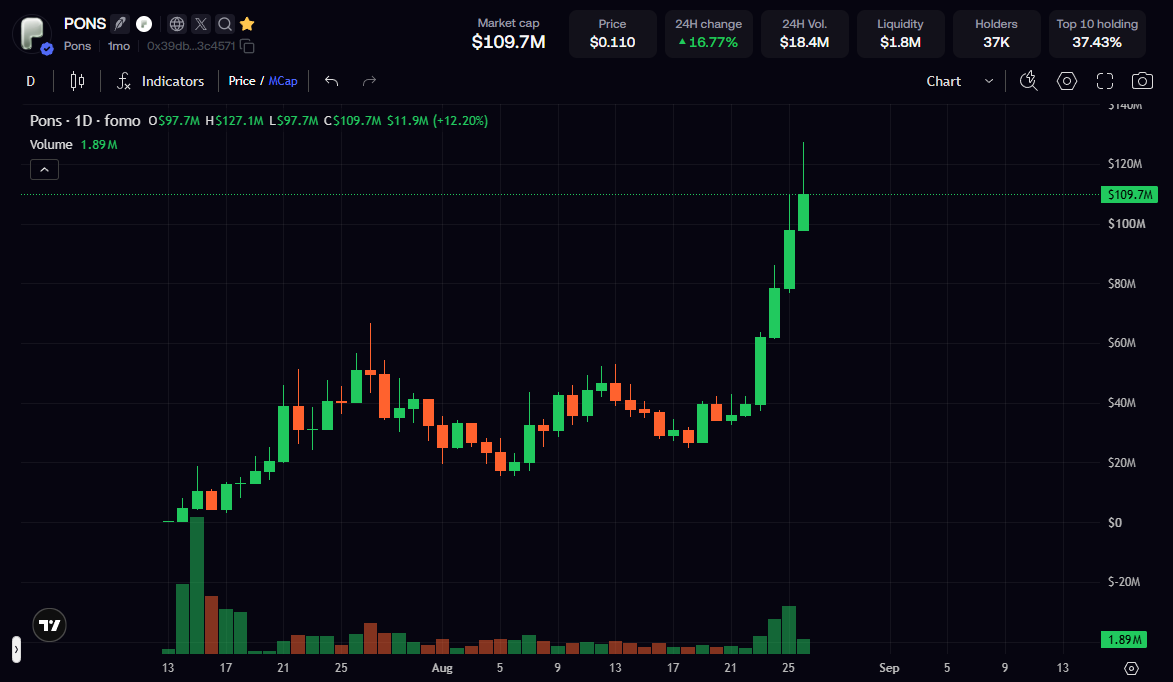Image resolution: width=1173 pixels, height=682 pixels.
Task: Open the TradingView logo link
Action: (49, 625)
